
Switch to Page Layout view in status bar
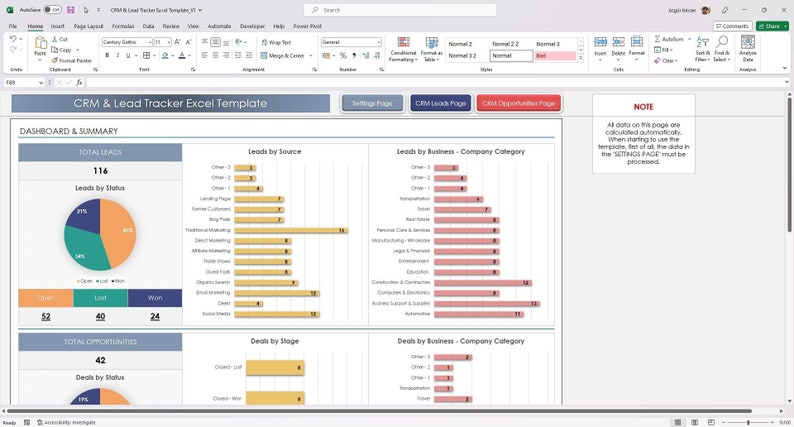pos(694,422)
